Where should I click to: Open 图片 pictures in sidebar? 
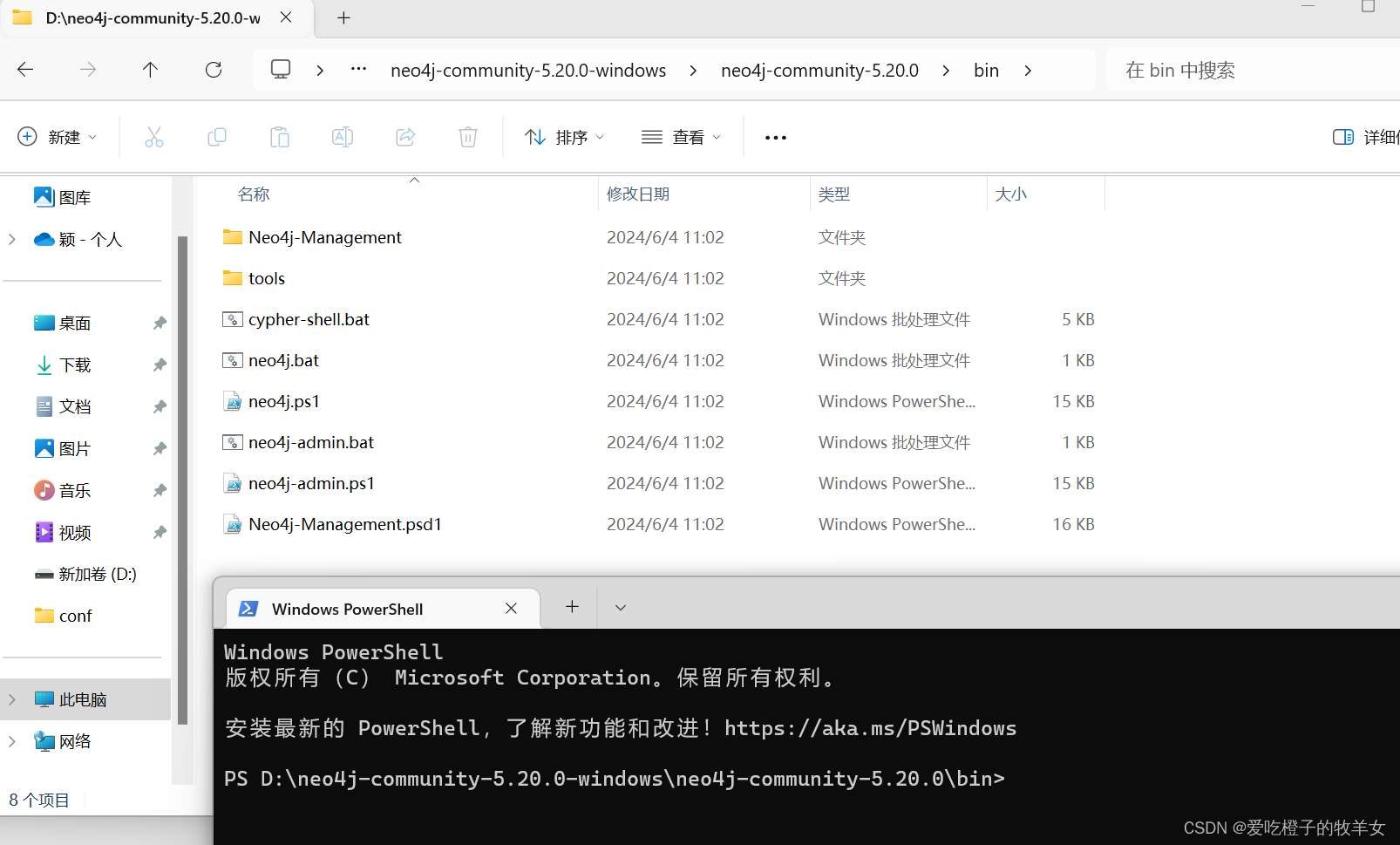click(x=62, y=448)
